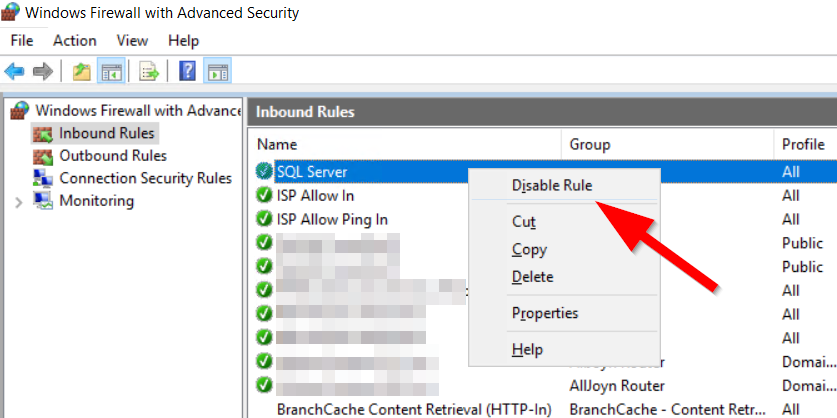Screen dimensions: 837x418
Task: Select Connection Security Rules tree item
Action: pos(146,178)
